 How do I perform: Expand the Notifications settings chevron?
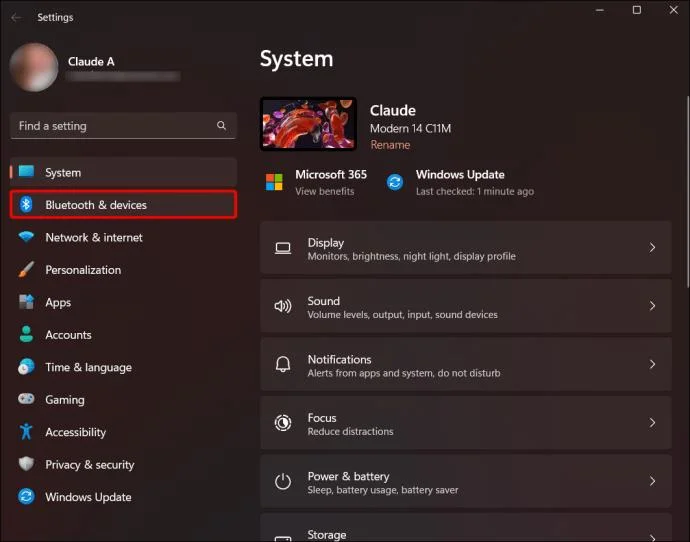[652, 364]
